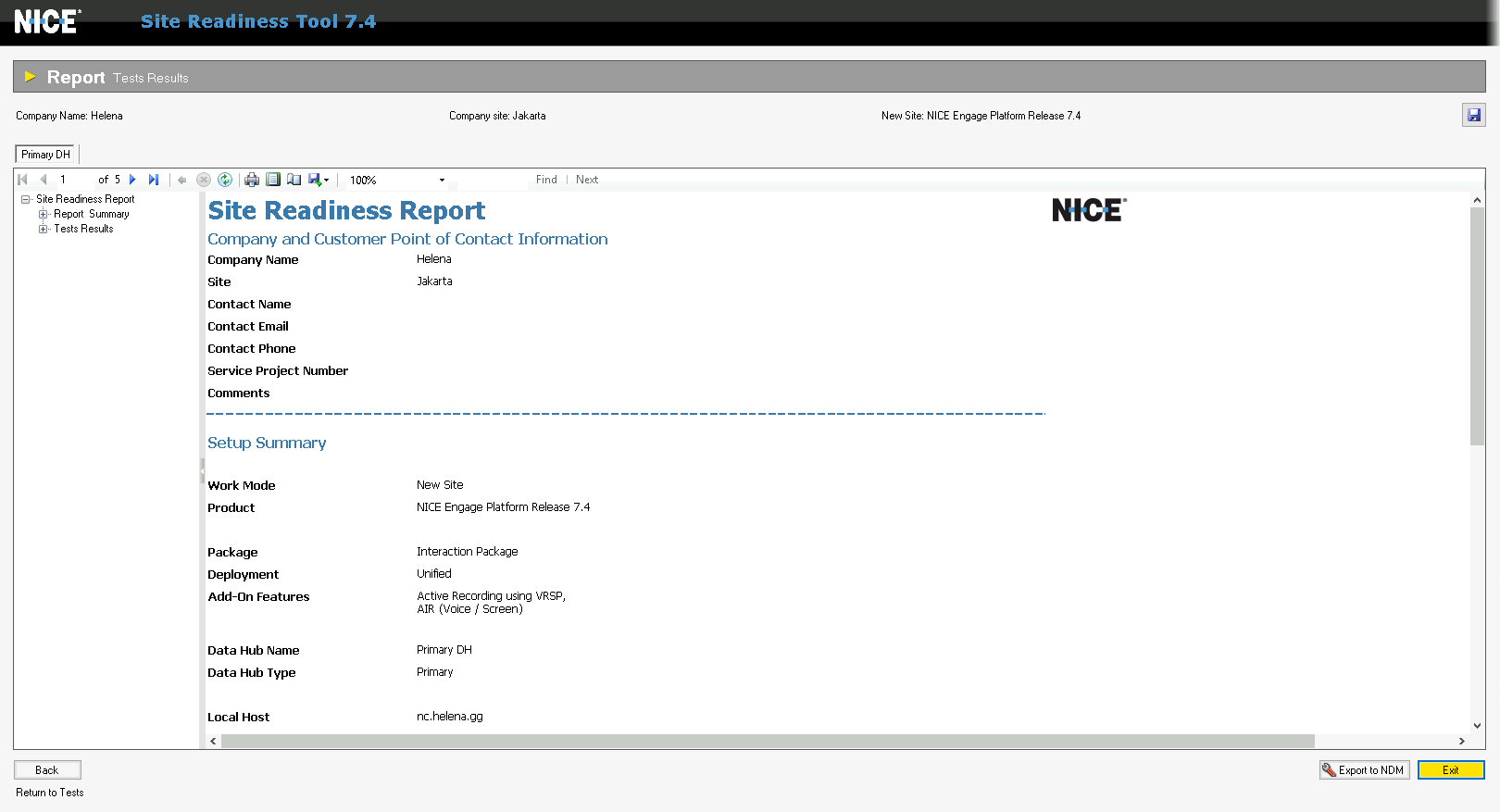Click the yellow Exit button

click(x=1450, y=770)
